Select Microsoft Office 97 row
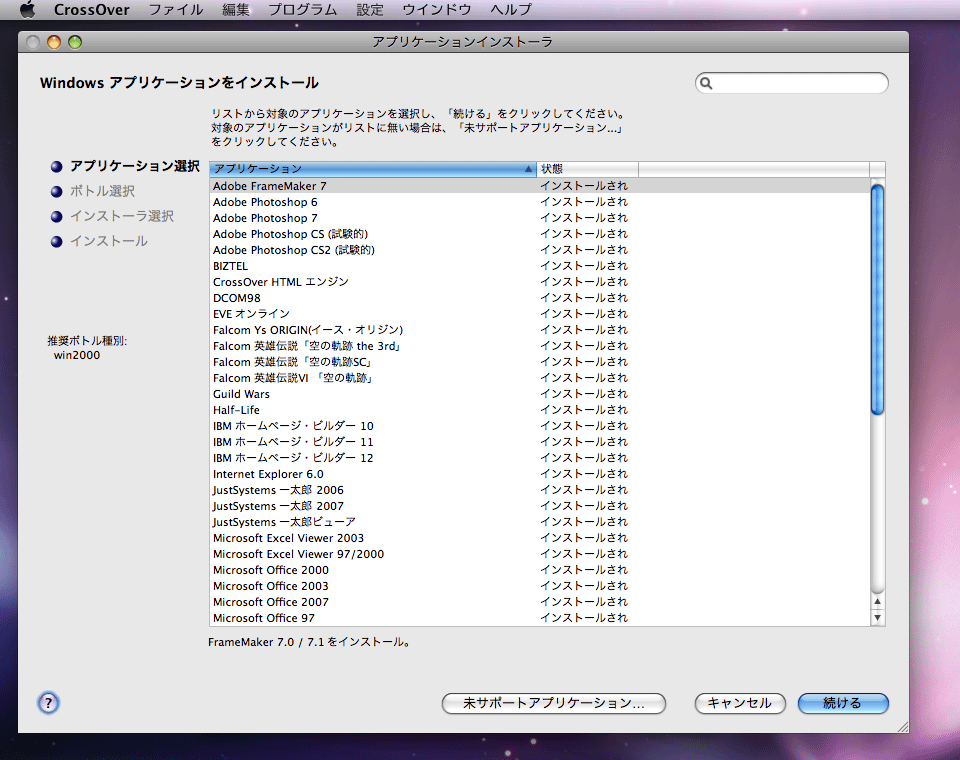 [539, 618]
